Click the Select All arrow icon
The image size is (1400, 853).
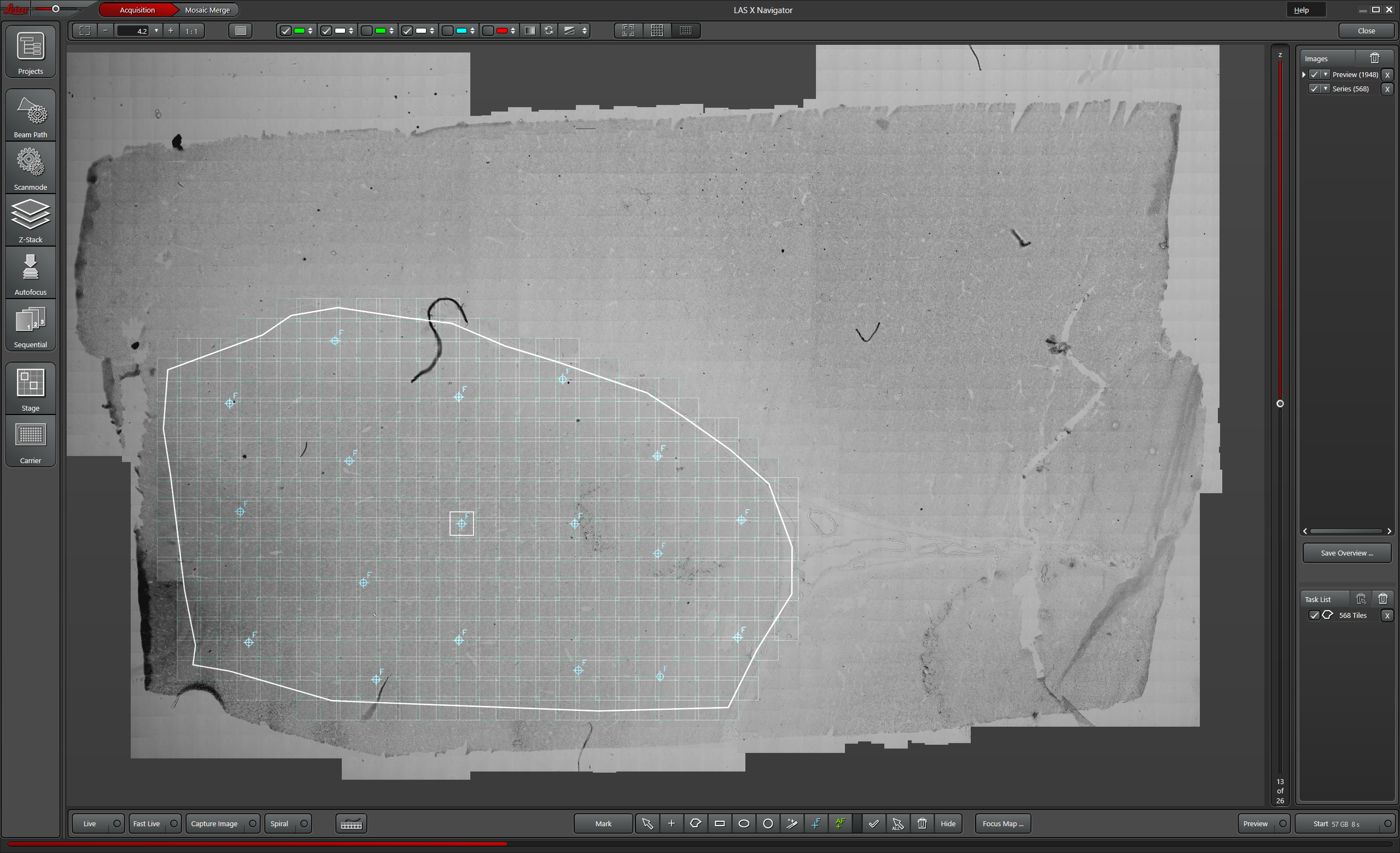point(898,823)
